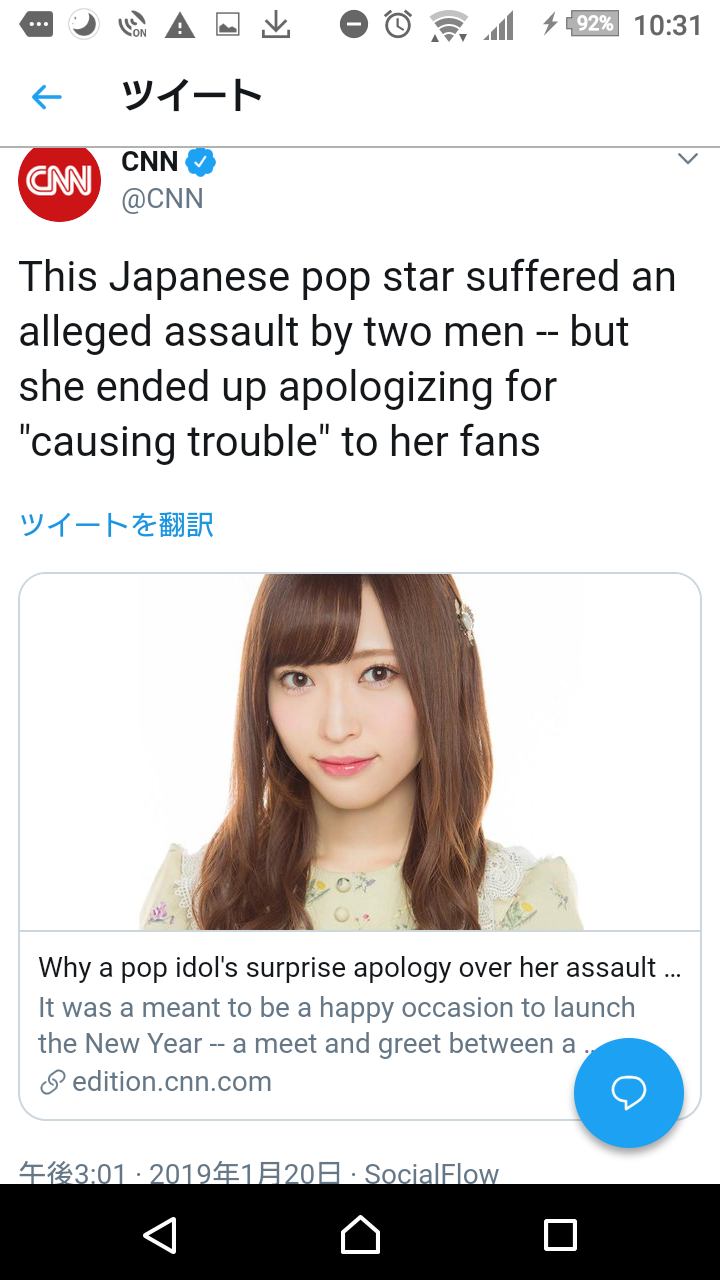Tap the floating reply bubble button

click(x=629, y=1093)
